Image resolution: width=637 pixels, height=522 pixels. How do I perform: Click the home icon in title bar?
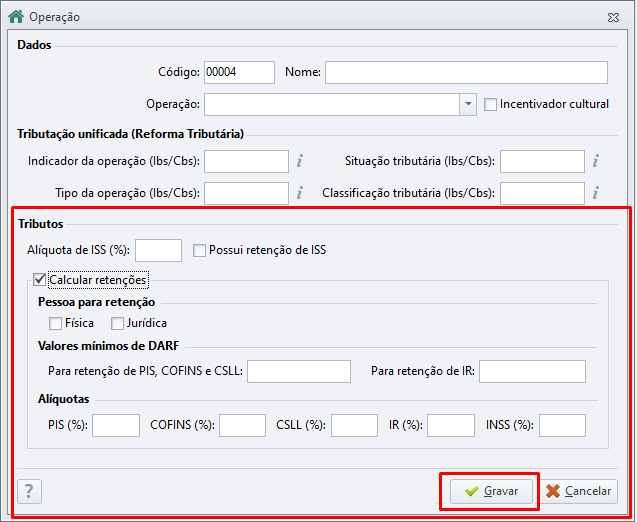pyautogui.click(x=16, y=17)
